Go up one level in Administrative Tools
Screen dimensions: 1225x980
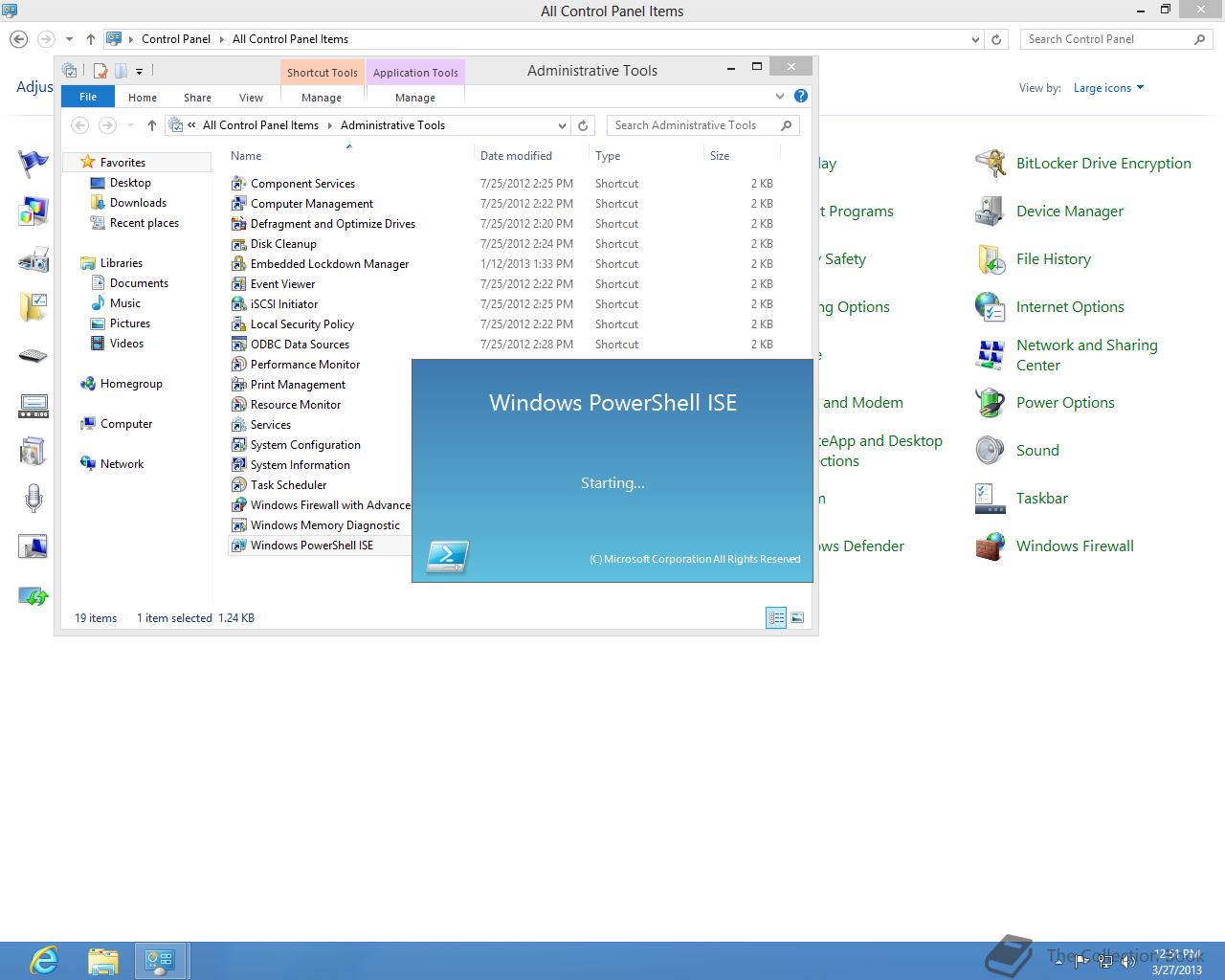coord(151,125)
